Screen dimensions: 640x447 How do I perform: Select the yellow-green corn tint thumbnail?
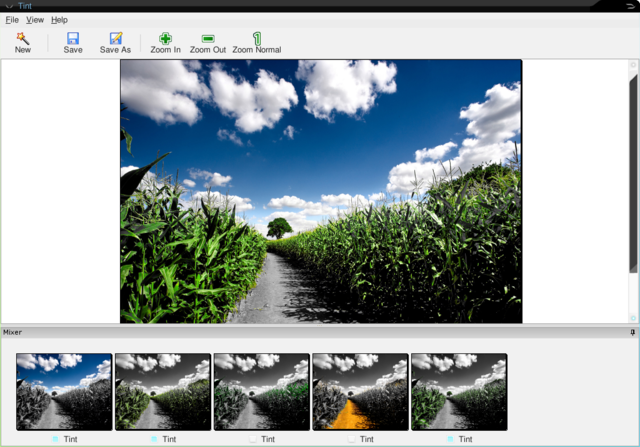(163, 392)
